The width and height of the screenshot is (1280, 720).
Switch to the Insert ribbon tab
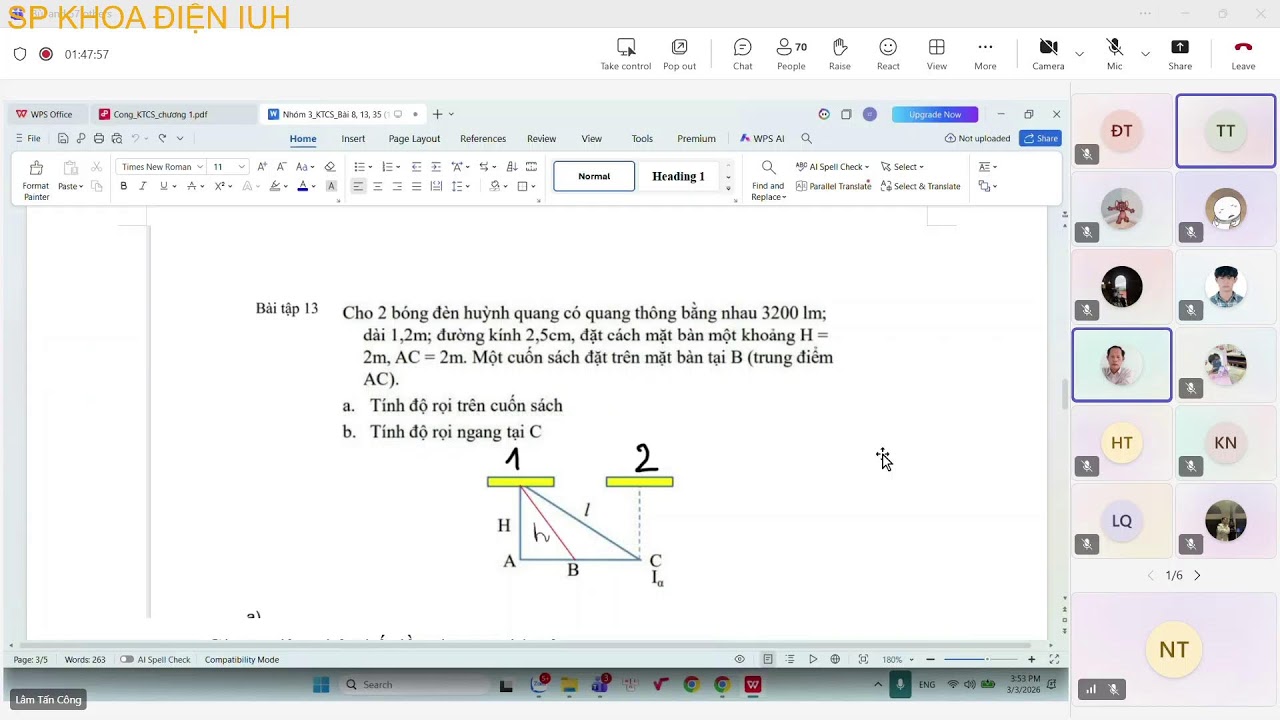tap(353, 139)
